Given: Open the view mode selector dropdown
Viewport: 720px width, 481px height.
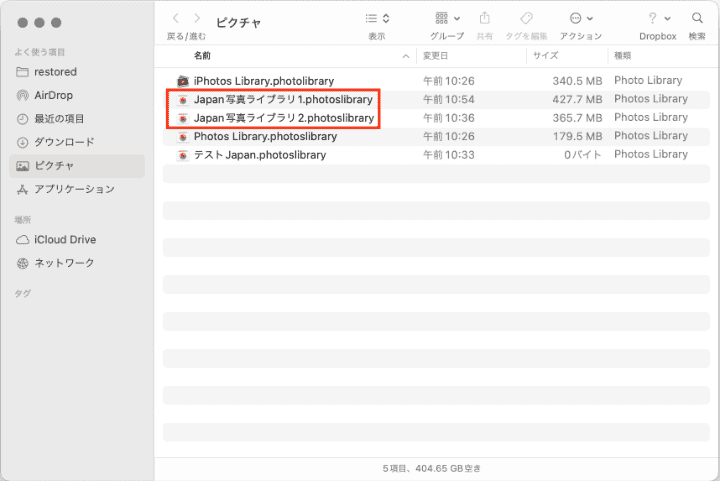Looking at the screenshot, I should (x=377, y=18).
